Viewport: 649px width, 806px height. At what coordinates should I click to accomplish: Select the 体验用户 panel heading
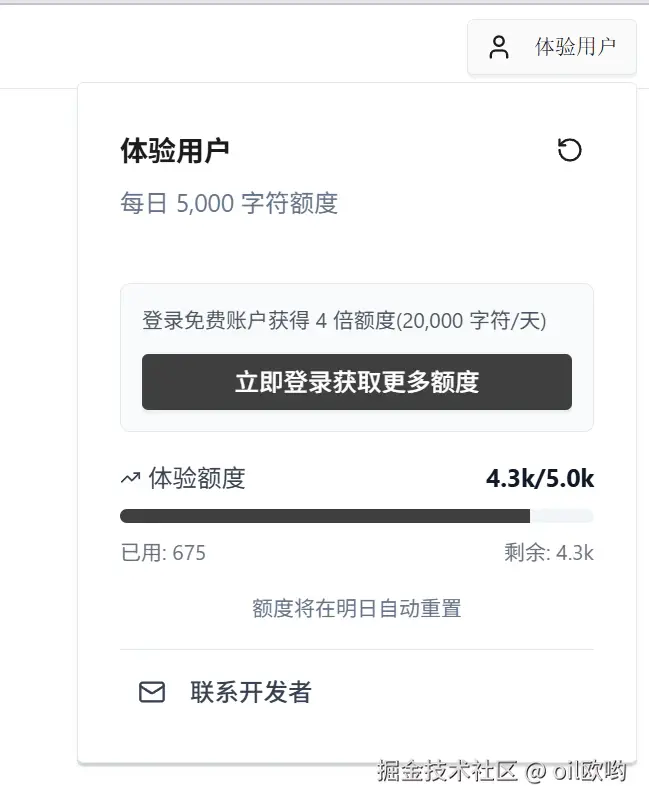(175, 151)
